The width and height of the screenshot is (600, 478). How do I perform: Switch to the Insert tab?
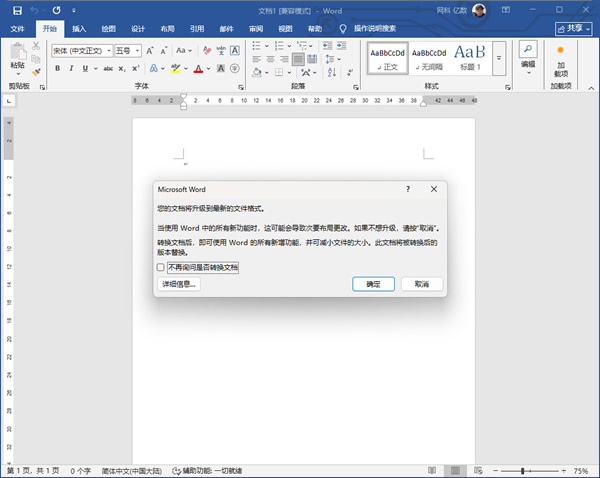pos(79,29)
